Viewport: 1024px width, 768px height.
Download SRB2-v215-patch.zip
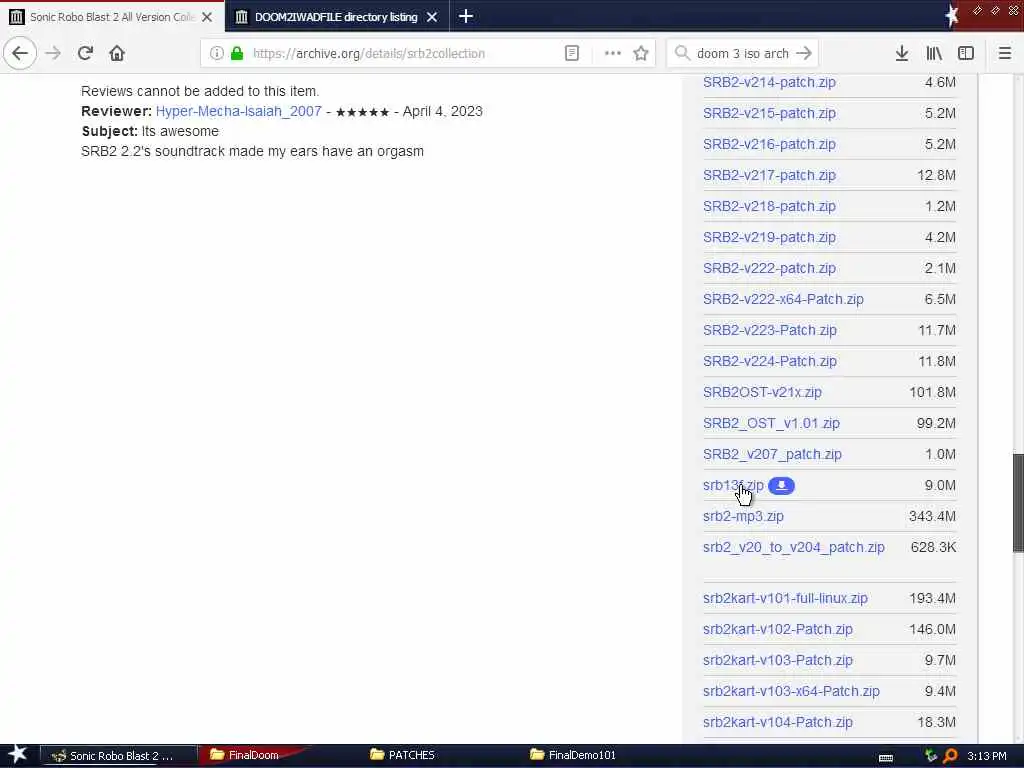click(x=769, y=113)
